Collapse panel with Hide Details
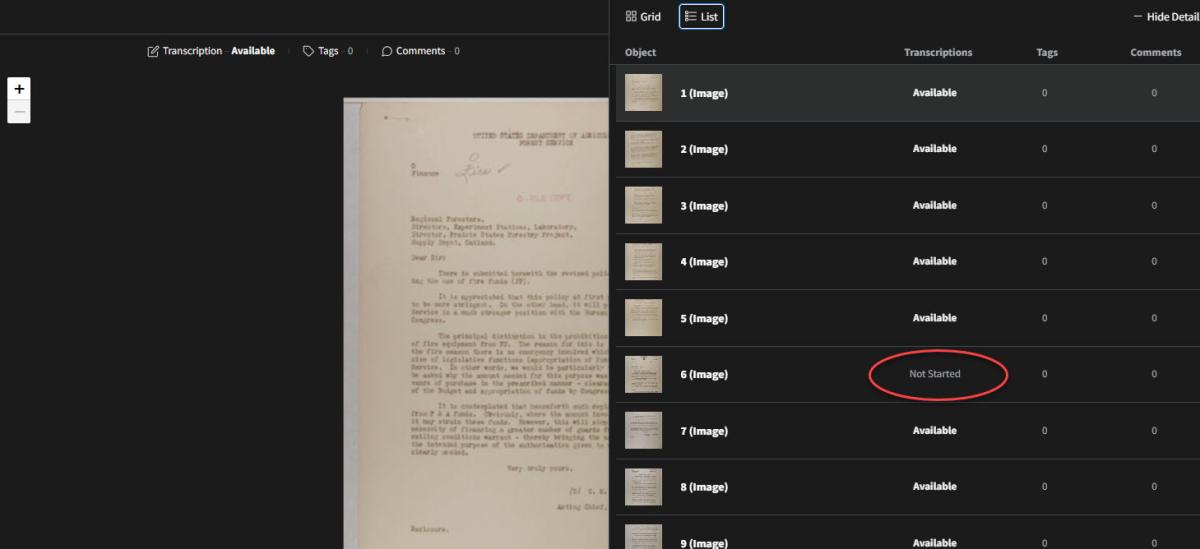This screenshot has width=1200, height=549. pyautogui.click(x=1165, y=17)
